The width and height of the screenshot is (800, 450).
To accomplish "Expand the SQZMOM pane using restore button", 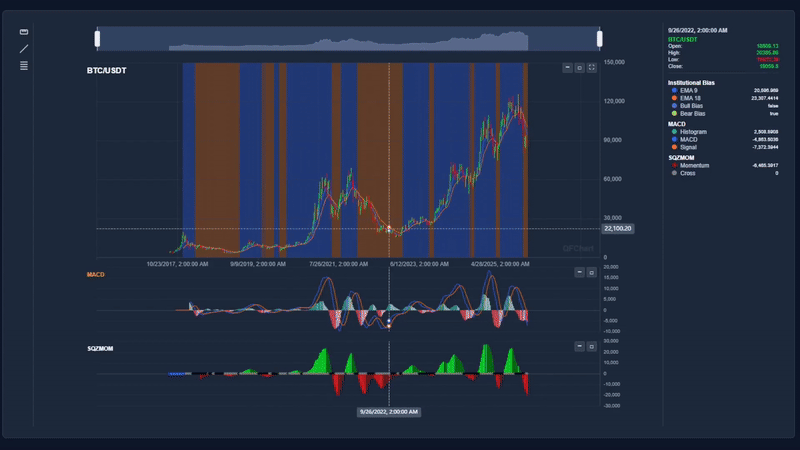I will [591, 347].
